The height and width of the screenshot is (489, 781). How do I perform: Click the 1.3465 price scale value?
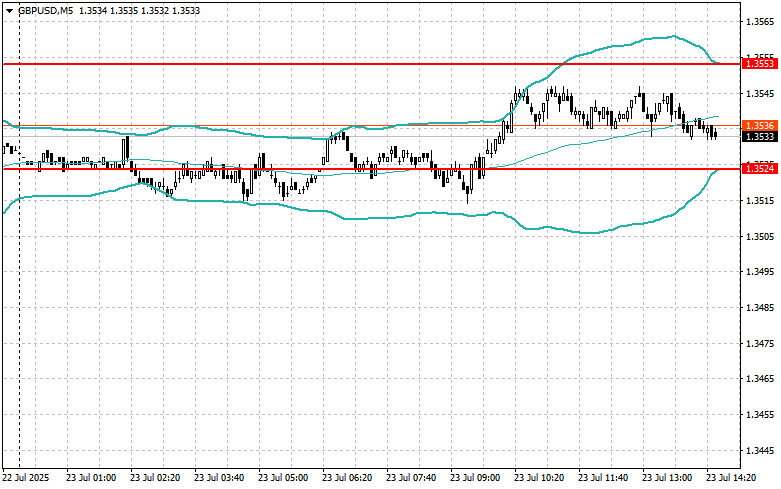click(760, 379)
